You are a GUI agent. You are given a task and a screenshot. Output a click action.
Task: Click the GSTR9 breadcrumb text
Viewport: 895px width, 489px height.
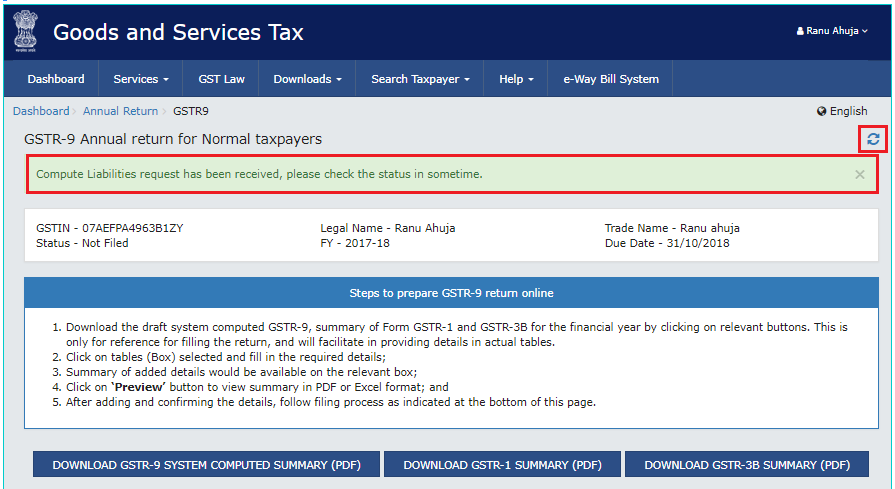pyautogui.click(x=191, y=111)
